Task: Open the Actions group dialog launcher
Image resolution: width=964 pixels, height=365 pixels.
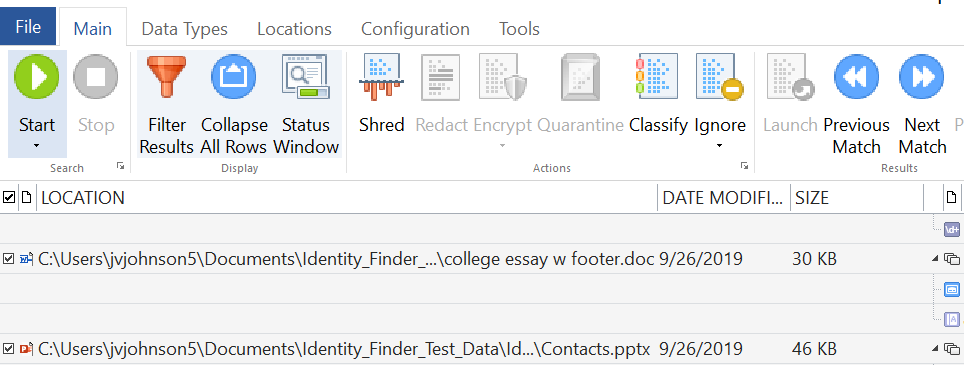Action: 745,166
